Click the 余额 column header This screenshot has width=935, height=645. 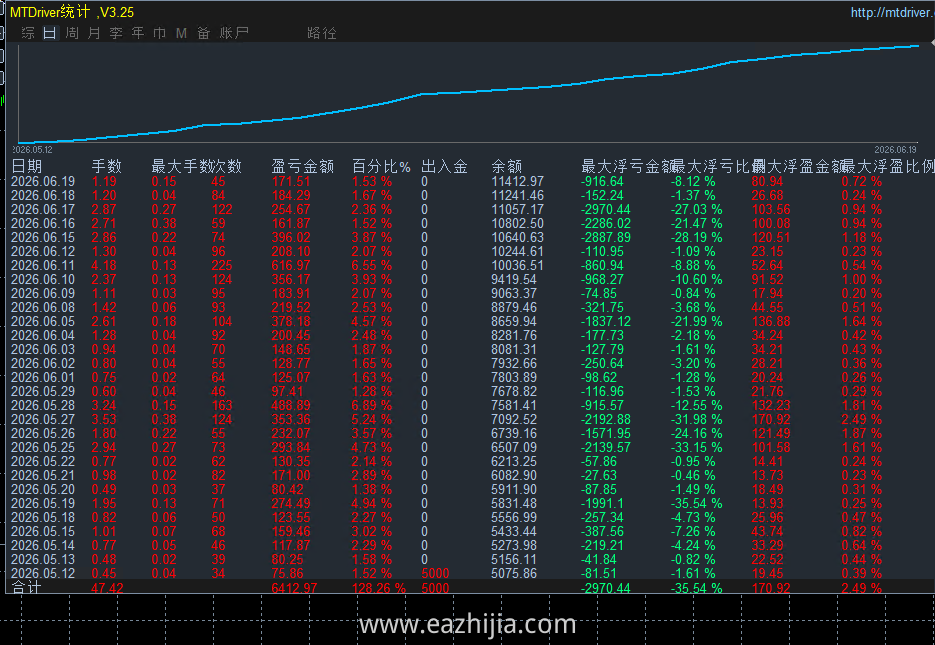click(x=507, y=166)
